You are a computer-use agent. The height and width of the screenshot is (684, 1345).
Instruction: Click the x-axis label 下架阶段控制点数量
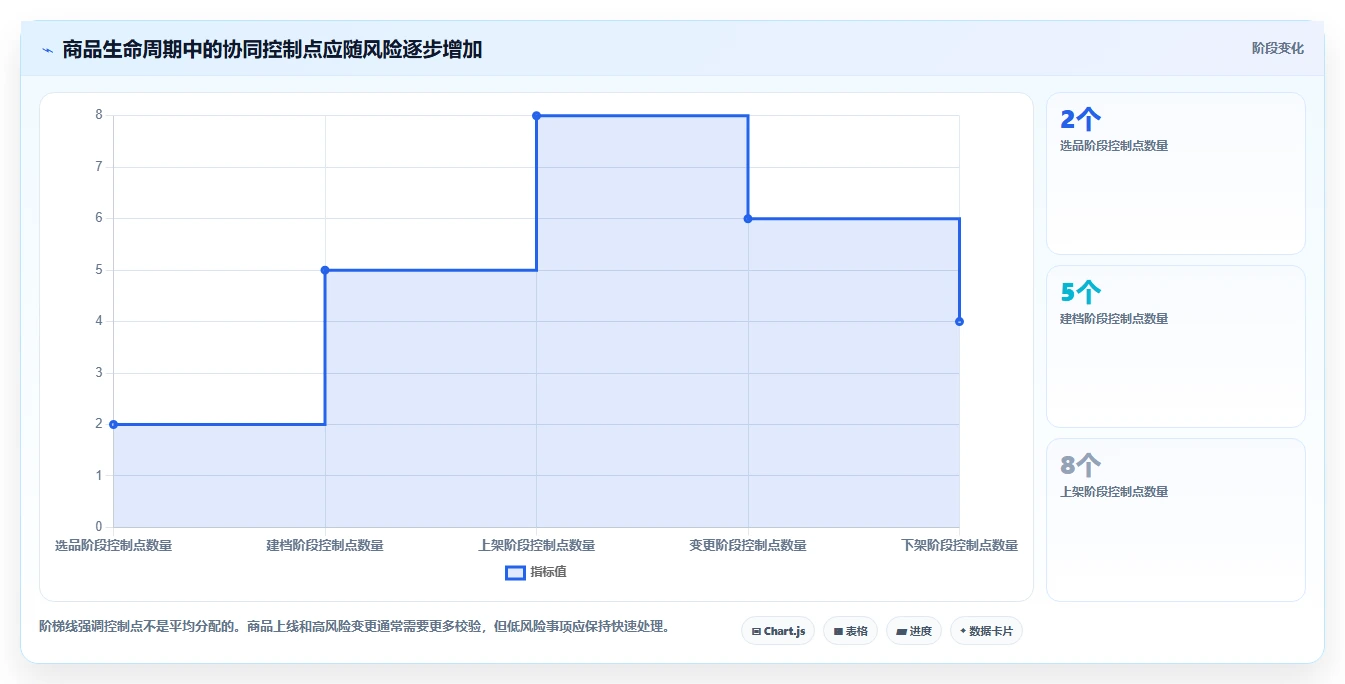(x=959, y=545)
